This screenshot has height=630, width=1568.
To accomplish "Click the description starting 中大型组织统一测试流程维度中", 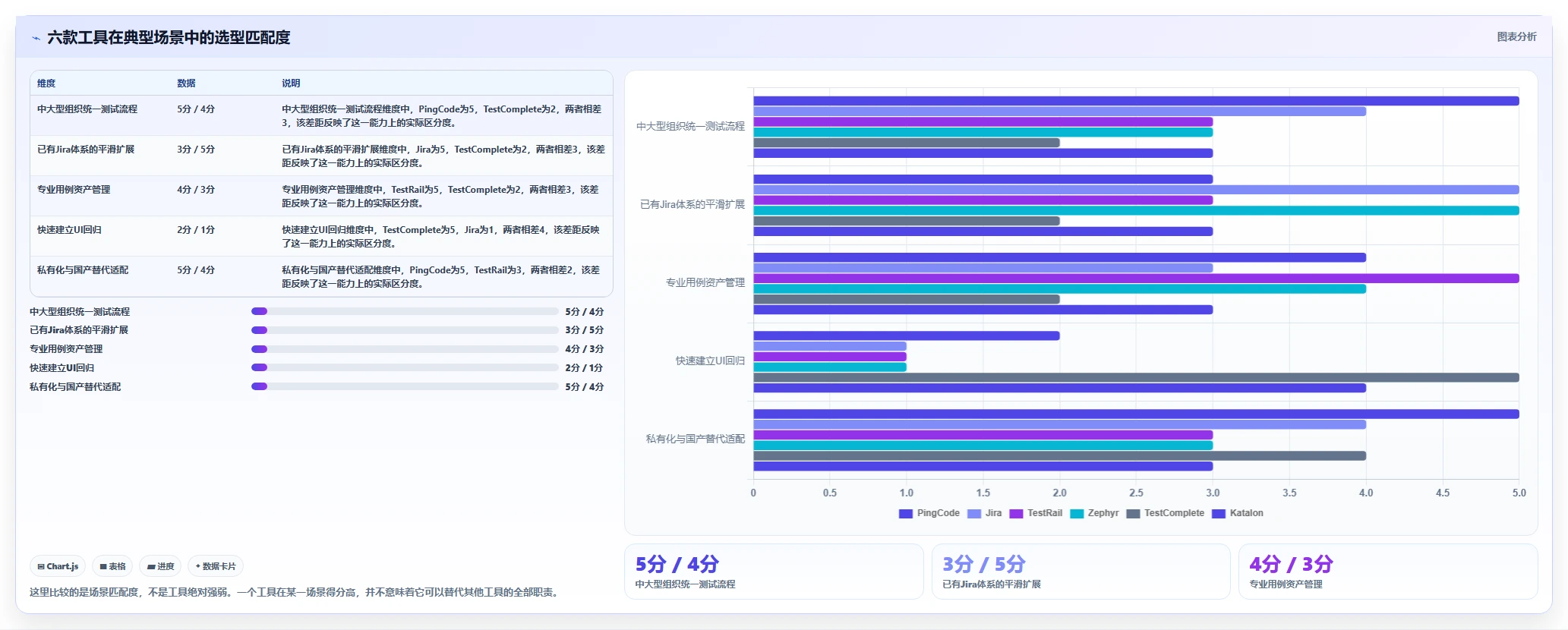I will tap(442, 116).
